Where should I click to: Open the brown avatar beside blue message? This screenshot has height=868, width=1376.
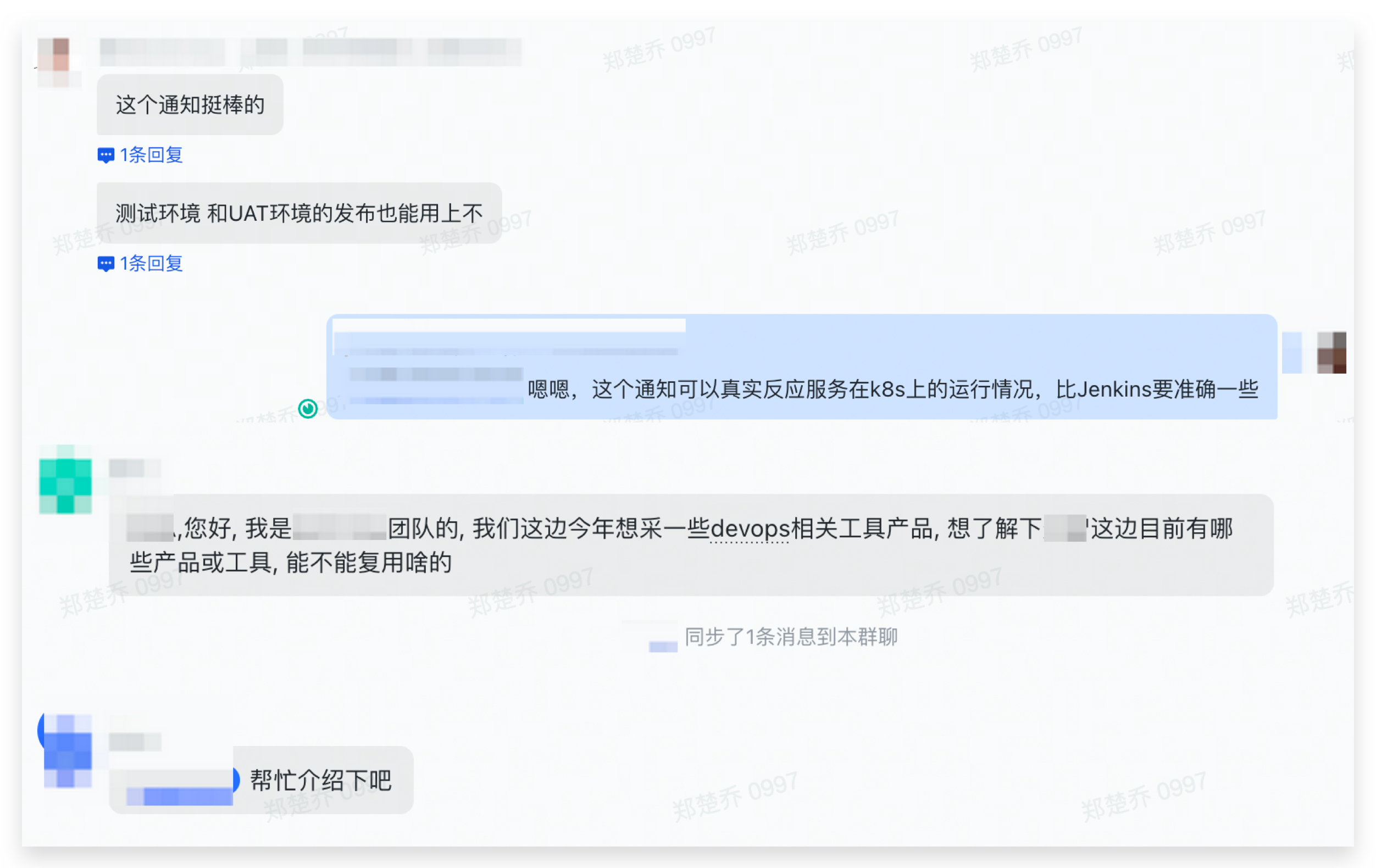tap(1331, 352)
